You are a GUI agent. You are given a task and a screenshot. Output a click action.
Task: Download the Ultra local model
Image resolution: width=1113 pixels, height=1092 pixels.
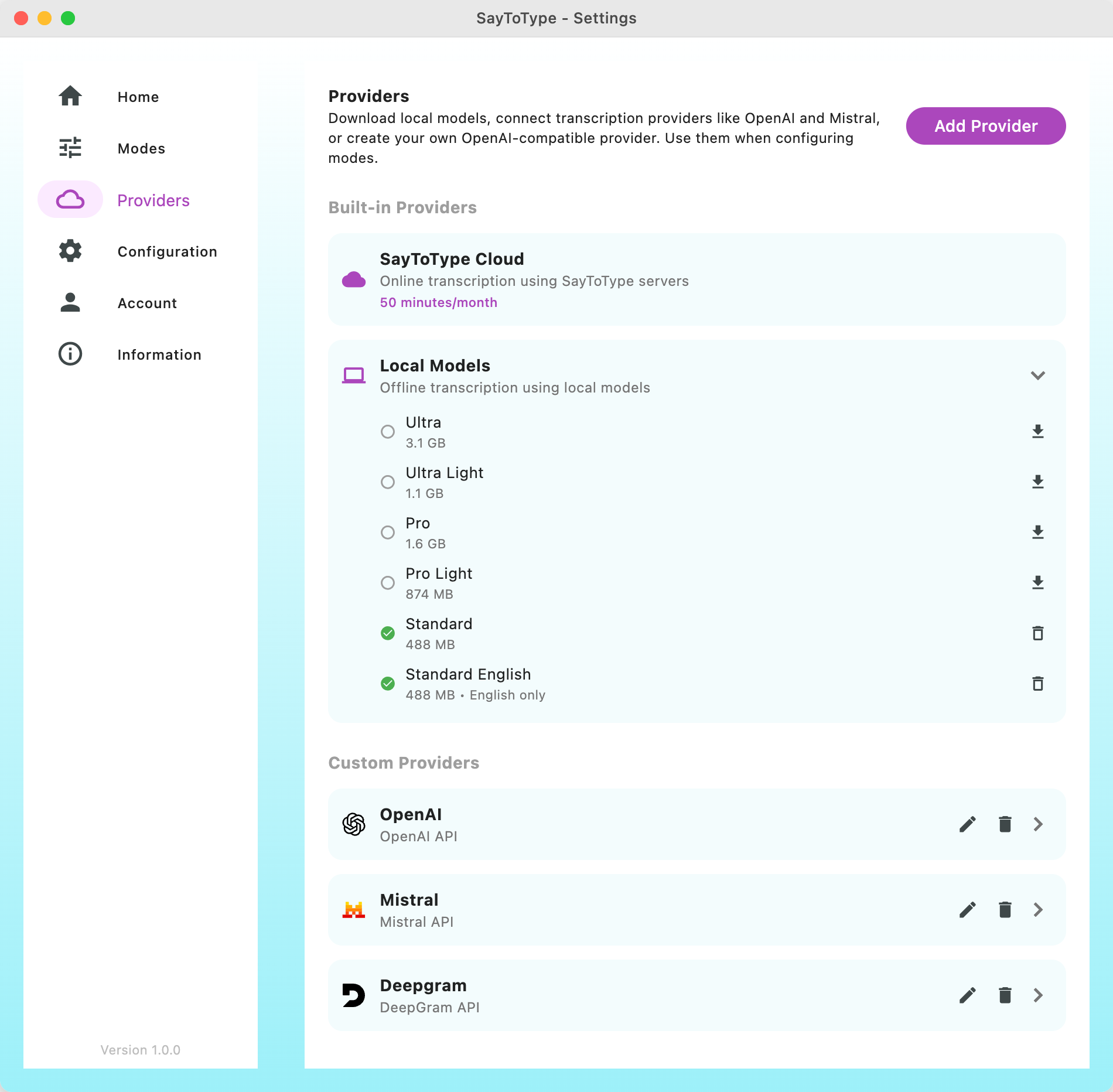pyautogui.click(x=1037, y=432)
